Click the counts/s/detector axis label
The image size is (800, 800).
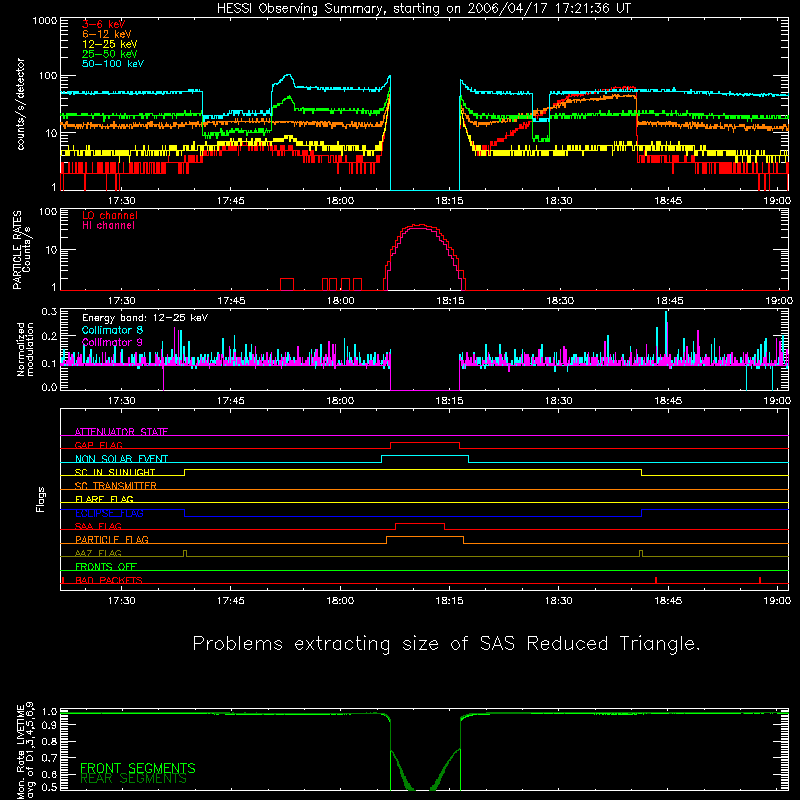click(x=20, y=104)
